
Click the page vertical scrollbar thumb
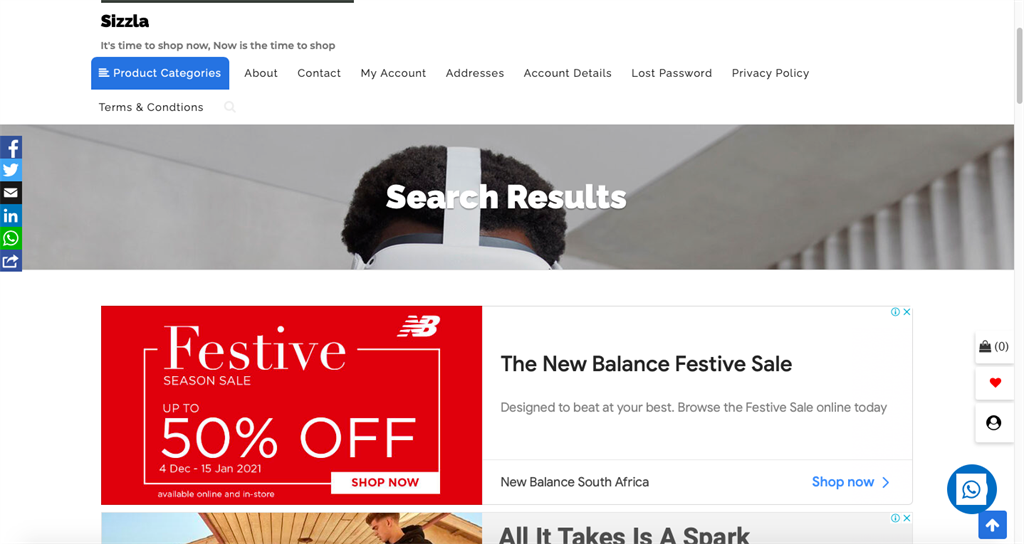click(1019, 65)
